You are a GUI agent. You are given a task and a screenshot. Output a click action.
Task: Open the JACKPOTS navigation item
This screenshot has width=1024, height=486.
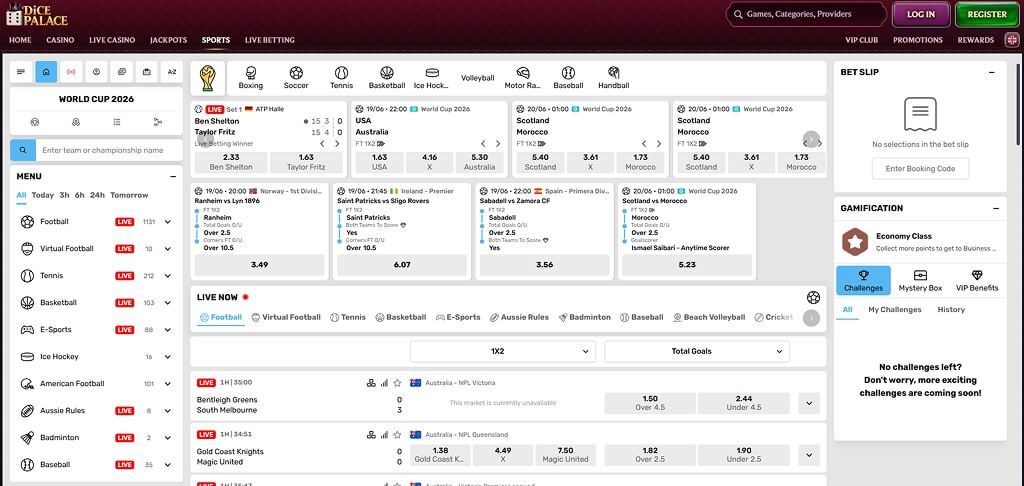pyautogui.click(x=168, y=40)
